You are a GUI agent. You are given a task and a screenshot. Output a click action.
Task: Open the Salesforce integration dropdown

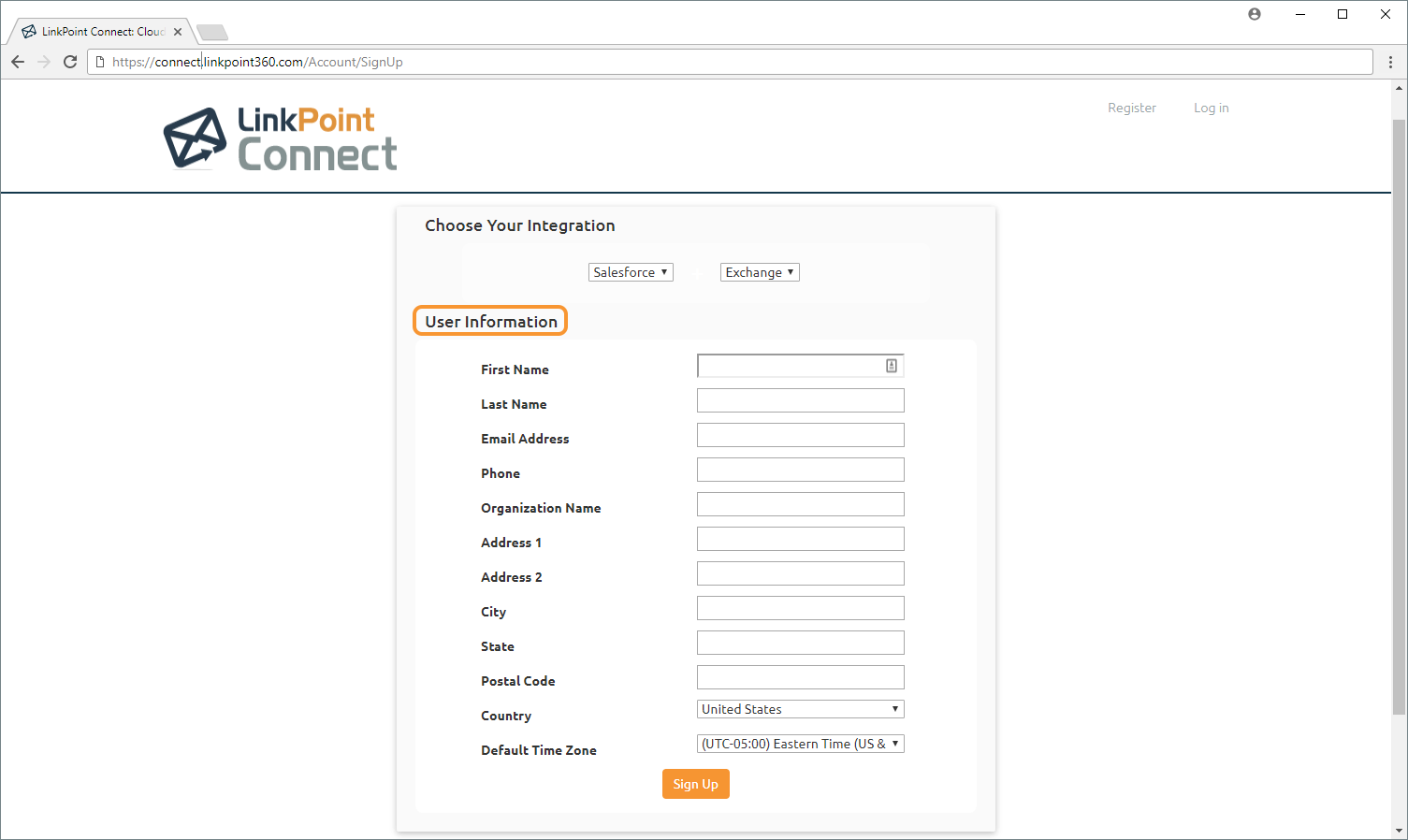pos(631,272)
